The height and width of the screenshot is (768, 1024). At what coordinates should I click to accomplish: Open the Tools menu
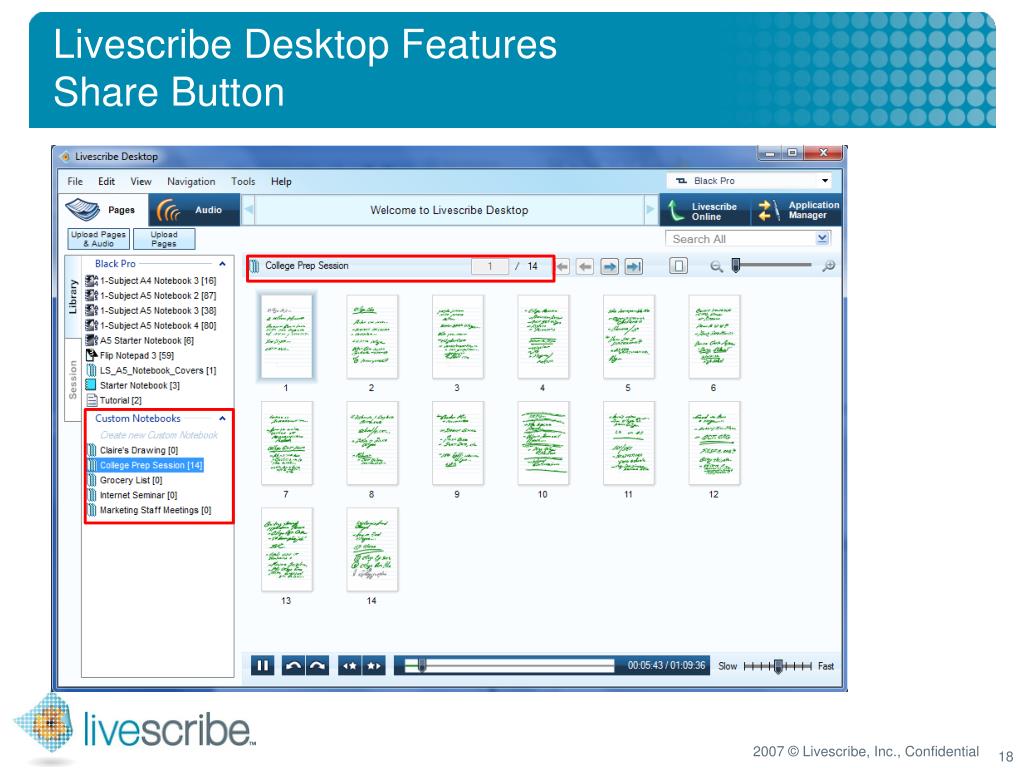pyautogui.click(x=243, y=182)
